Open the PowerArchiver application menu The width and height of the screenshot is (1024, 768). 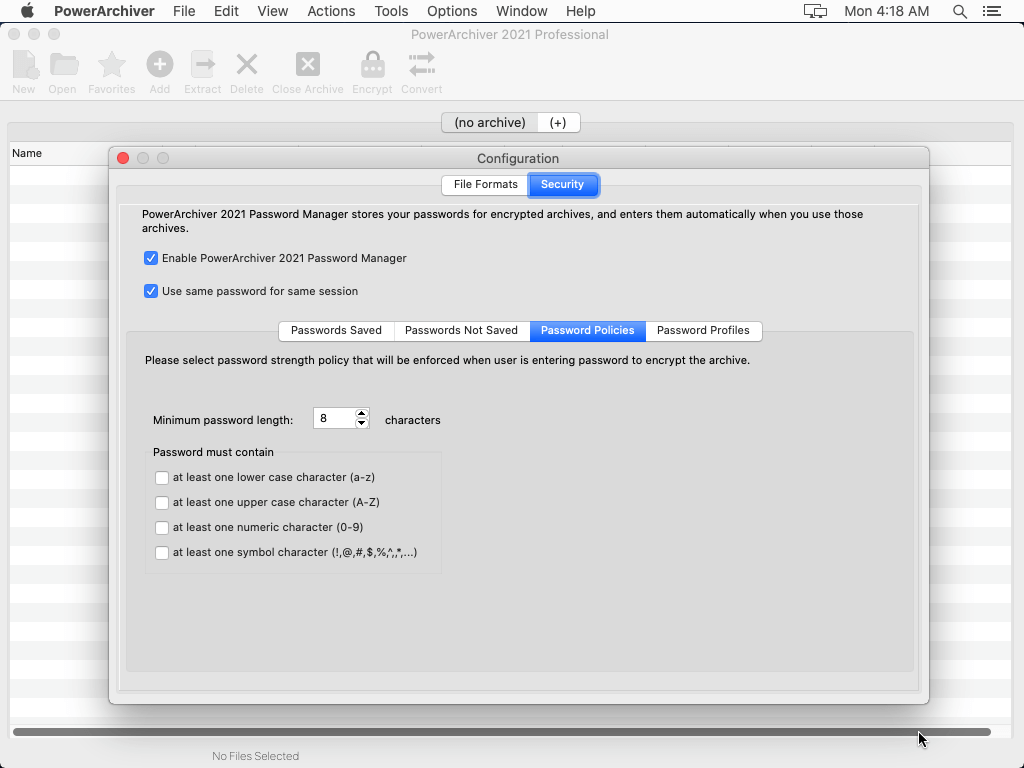[x=104, y=11]
